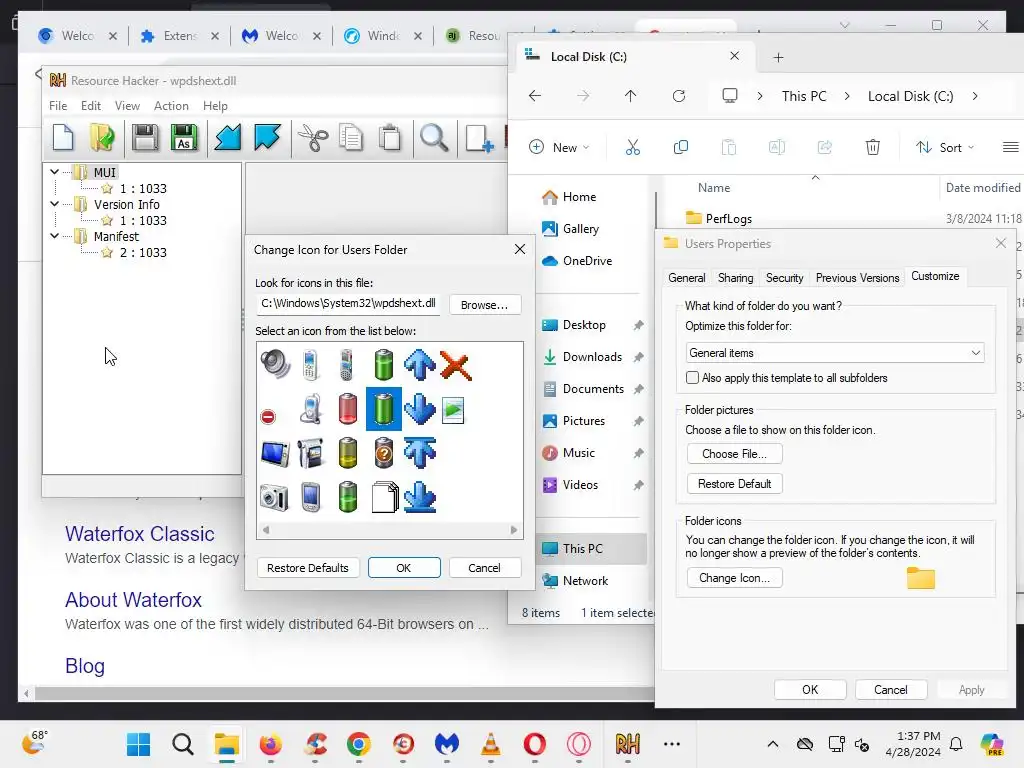Select the speaker icon in icon list
Screen dimensions: 1024x768
click(275, 364)
